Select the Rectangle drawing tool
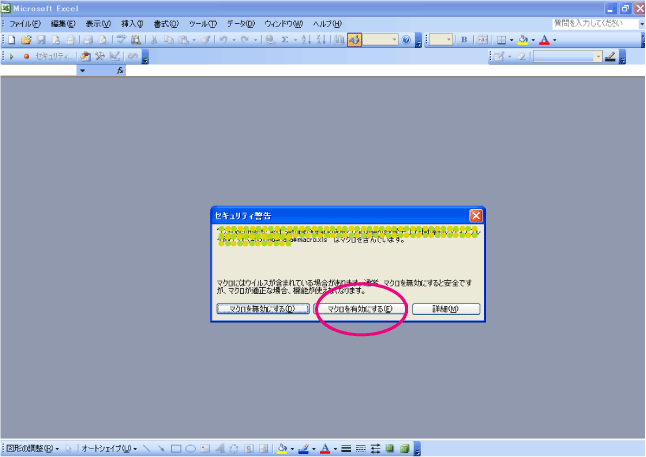Image resolution: width=646 pixels, height=457 pixels. pyautogui.click(x=175, y=449)
